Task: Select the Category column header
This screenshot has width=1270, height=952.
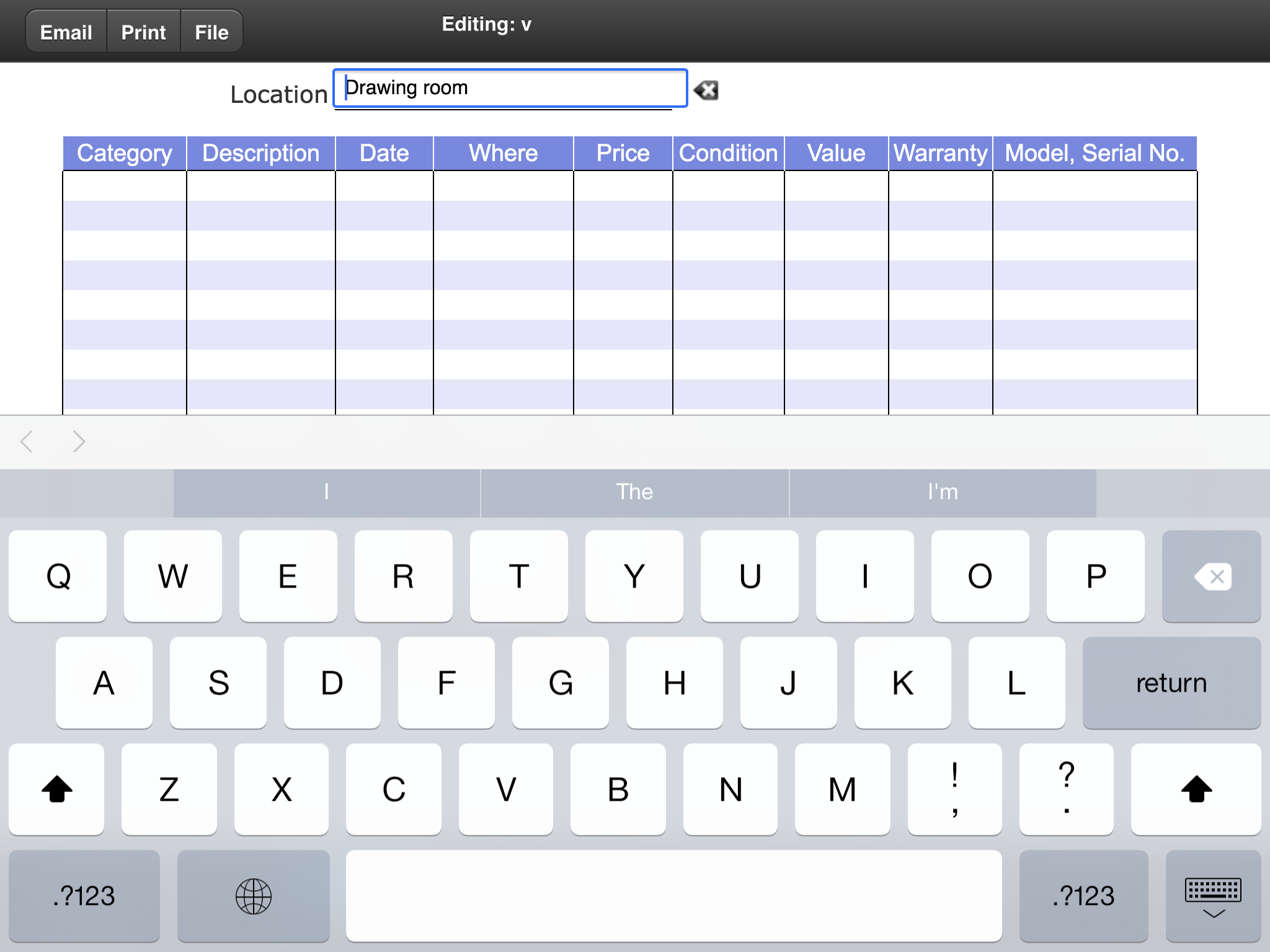Action: [125, 153]
